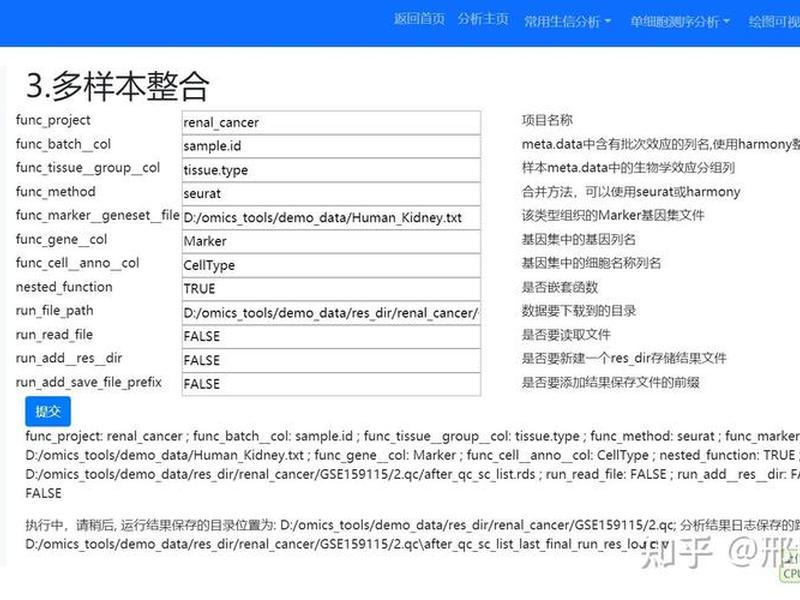
Task: Click the 数据要下载到的目录 description
Action: coord(579,311)
